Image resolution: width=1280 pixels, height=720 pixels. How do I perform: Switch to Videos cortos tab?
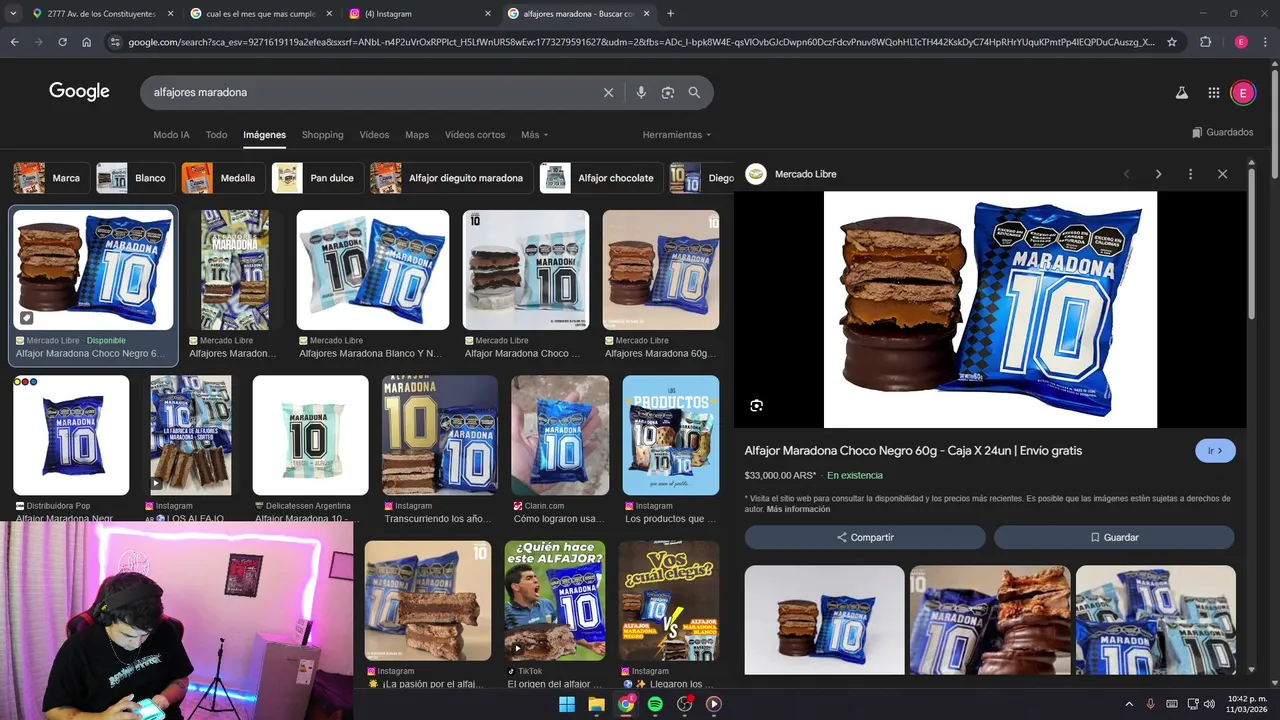[475, 135]
